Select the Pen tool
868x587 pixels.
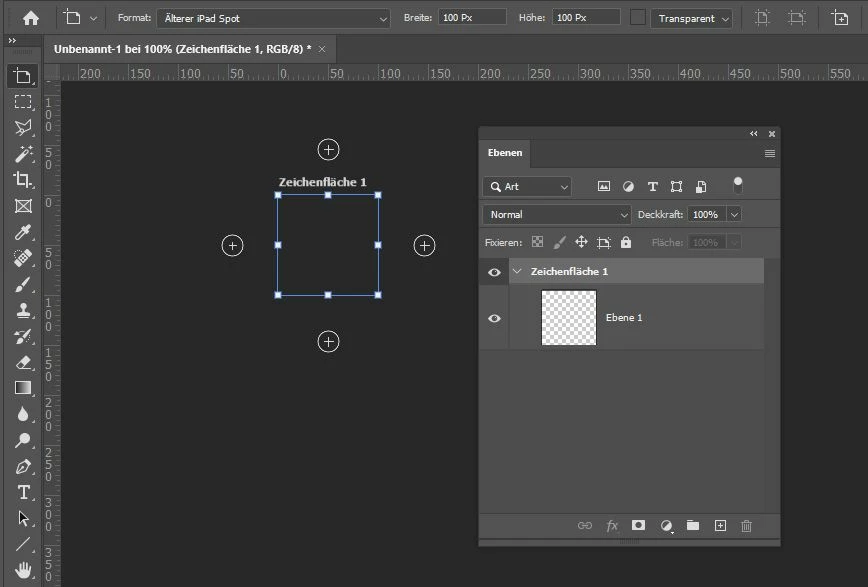tap(23, 466)
